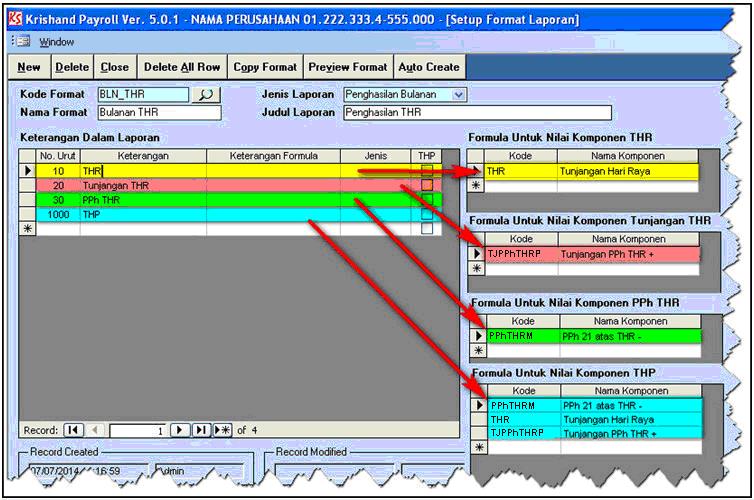Image resolution: width=754 pixels, height=500 pixels.
Task: Click the Keterangan Formula column header
Action: point(274,156)
